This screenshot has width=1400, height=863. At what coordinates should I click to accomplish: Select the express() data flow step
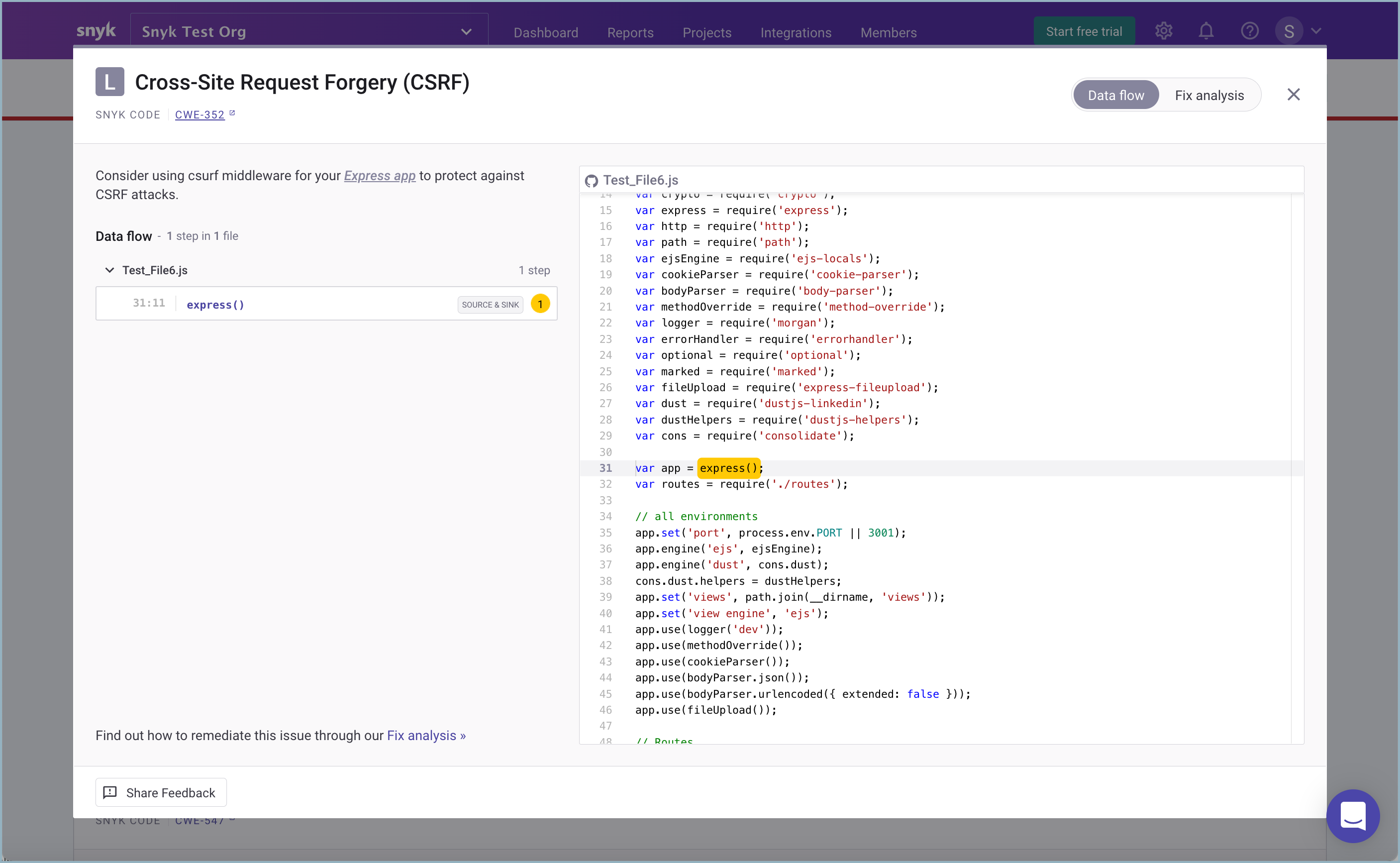click(326, 304)
